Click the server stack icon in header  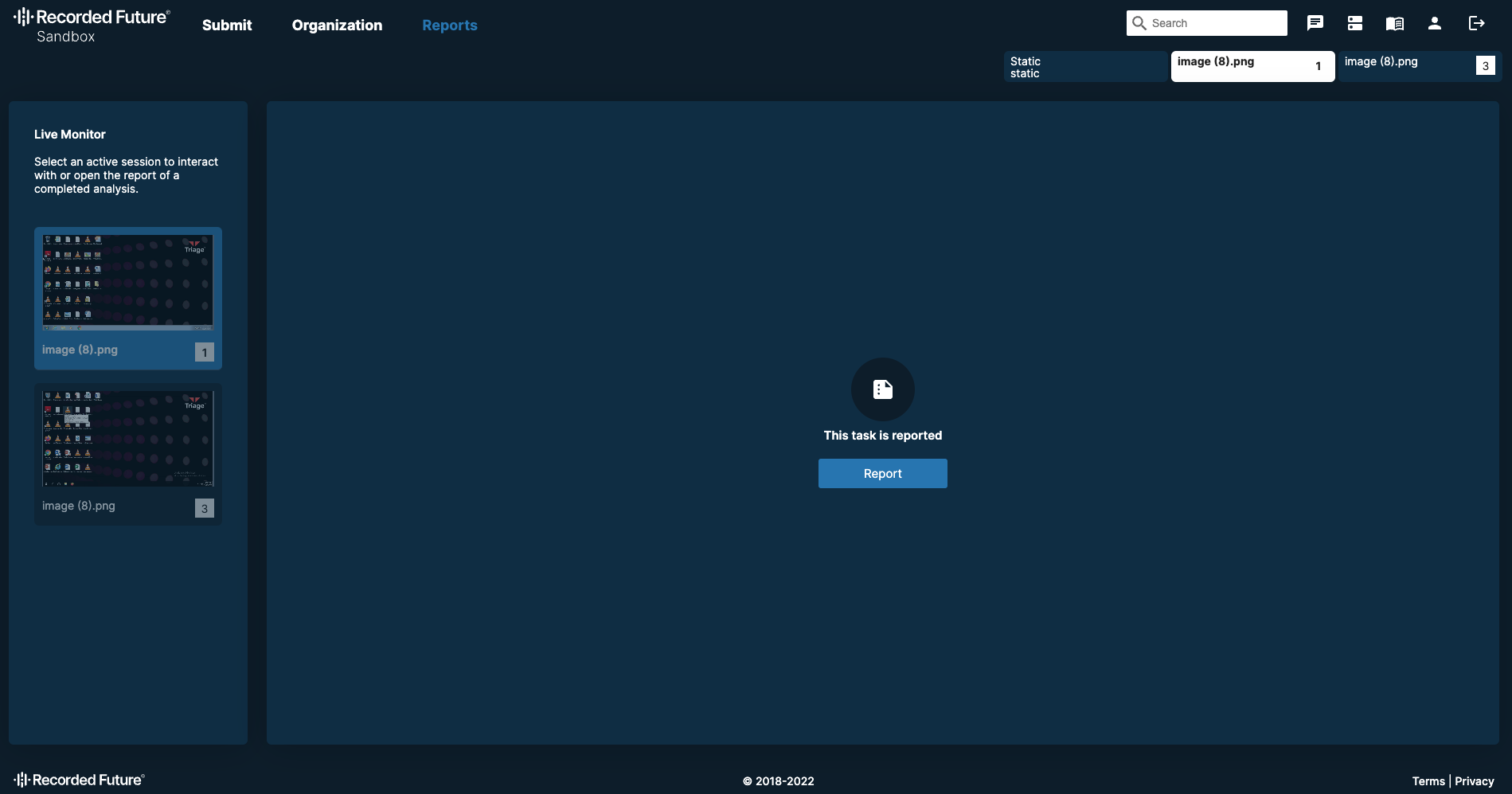[1354, 23]
